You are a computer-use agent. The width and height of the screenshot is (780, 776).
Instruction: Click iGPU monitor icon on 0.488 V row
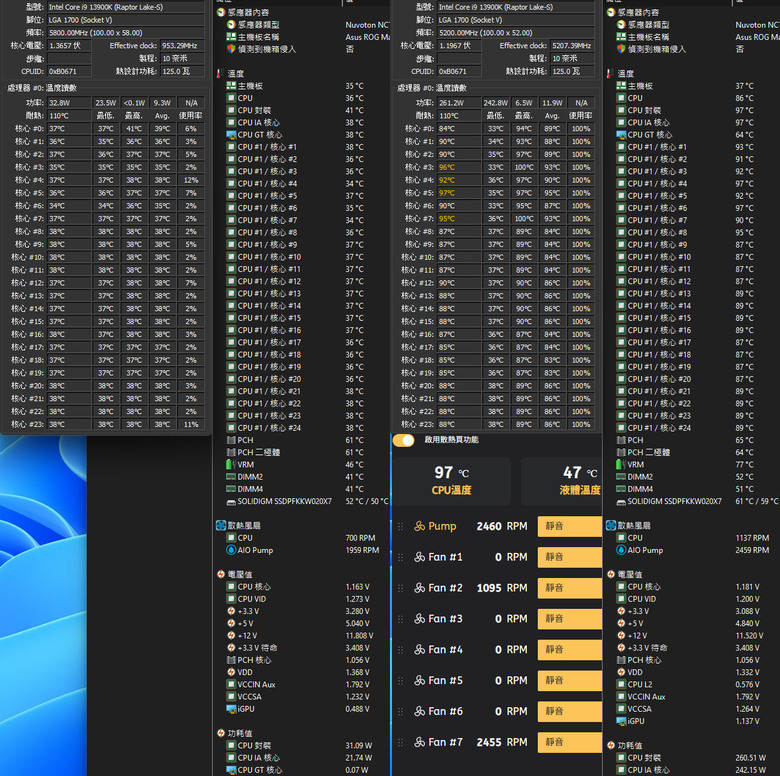231,709
